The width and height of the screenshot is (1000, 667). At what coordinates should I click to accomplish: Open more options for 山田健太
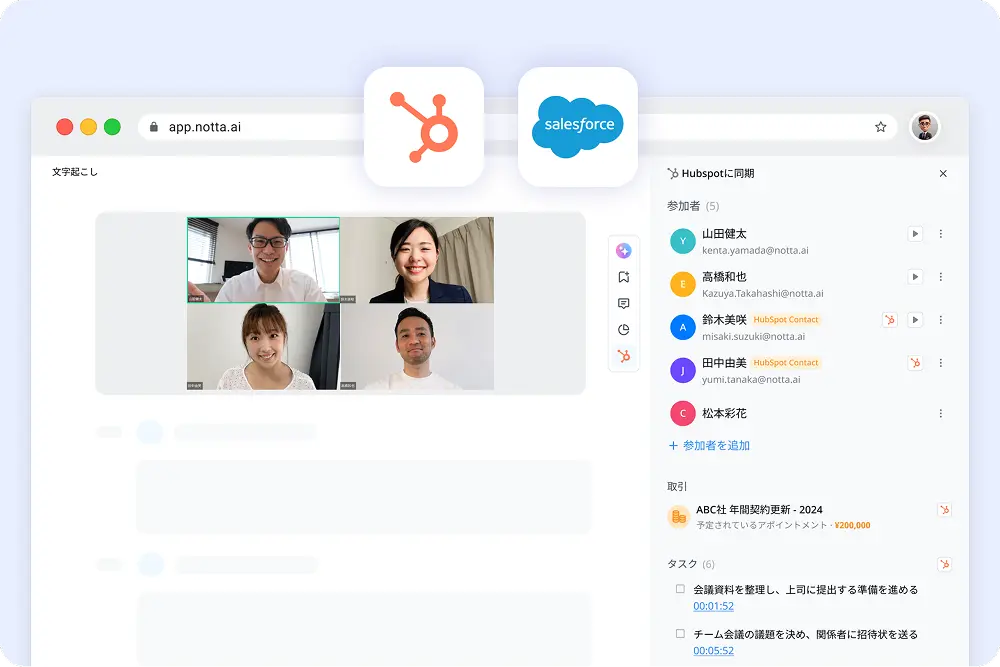pos(941,234)
